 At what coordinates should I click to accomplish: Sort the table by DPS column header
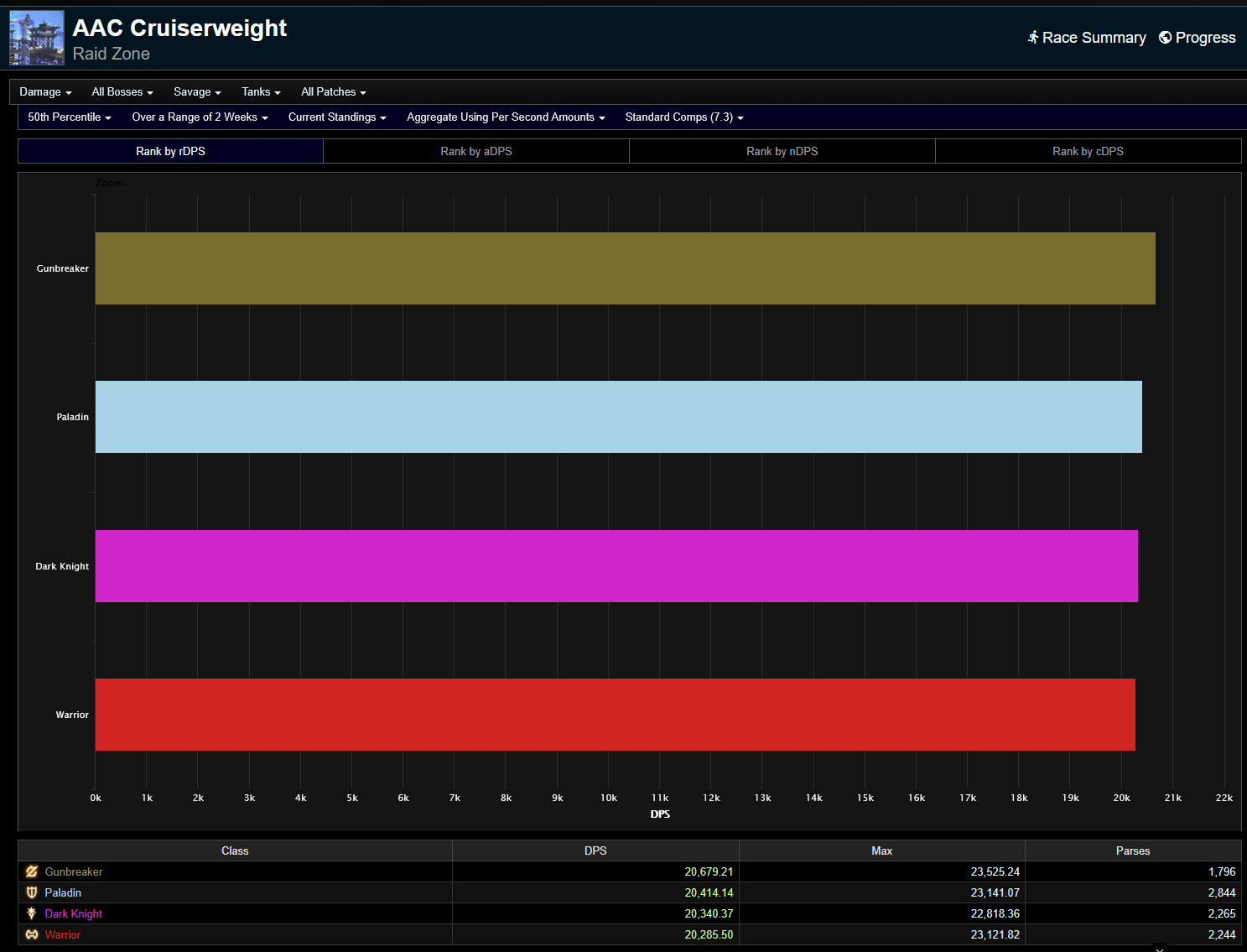(x=595, y=851)
